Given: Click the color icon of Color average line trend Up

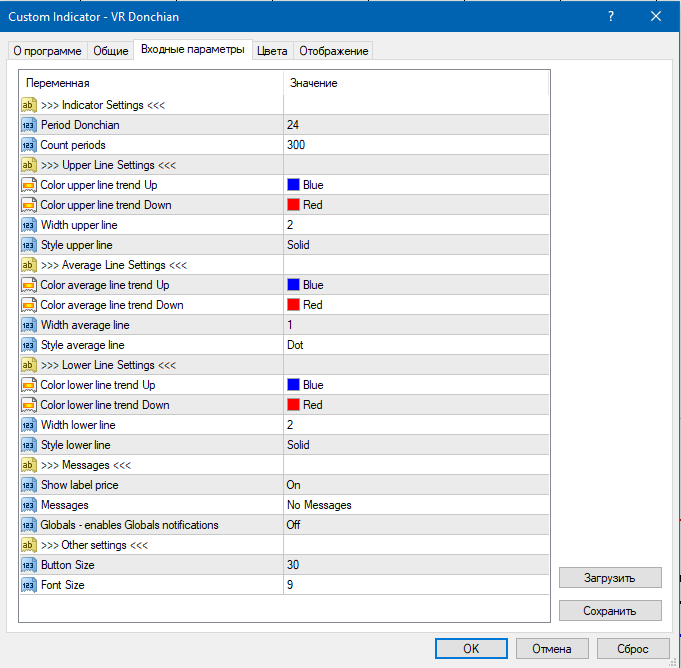Looking at the screenshot, I should (28, 285).
